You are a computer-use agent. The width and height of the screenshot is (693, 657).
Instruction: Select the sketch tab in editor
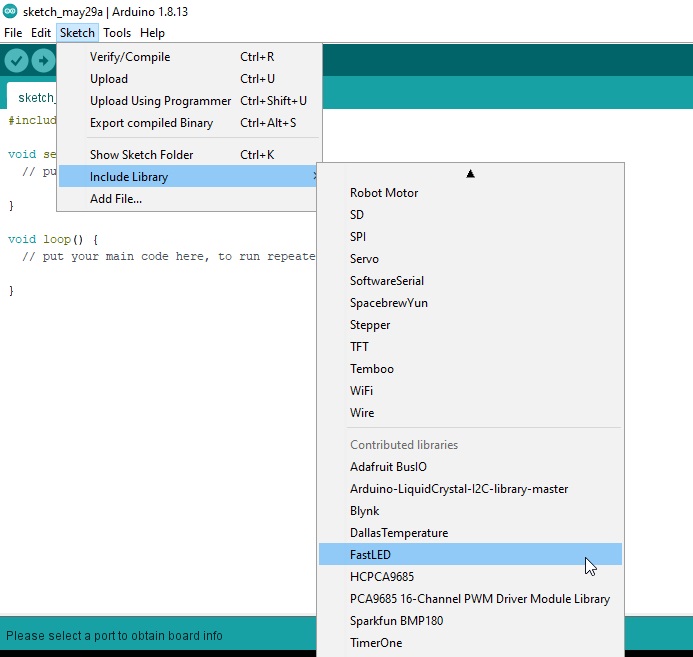[32, 96]
